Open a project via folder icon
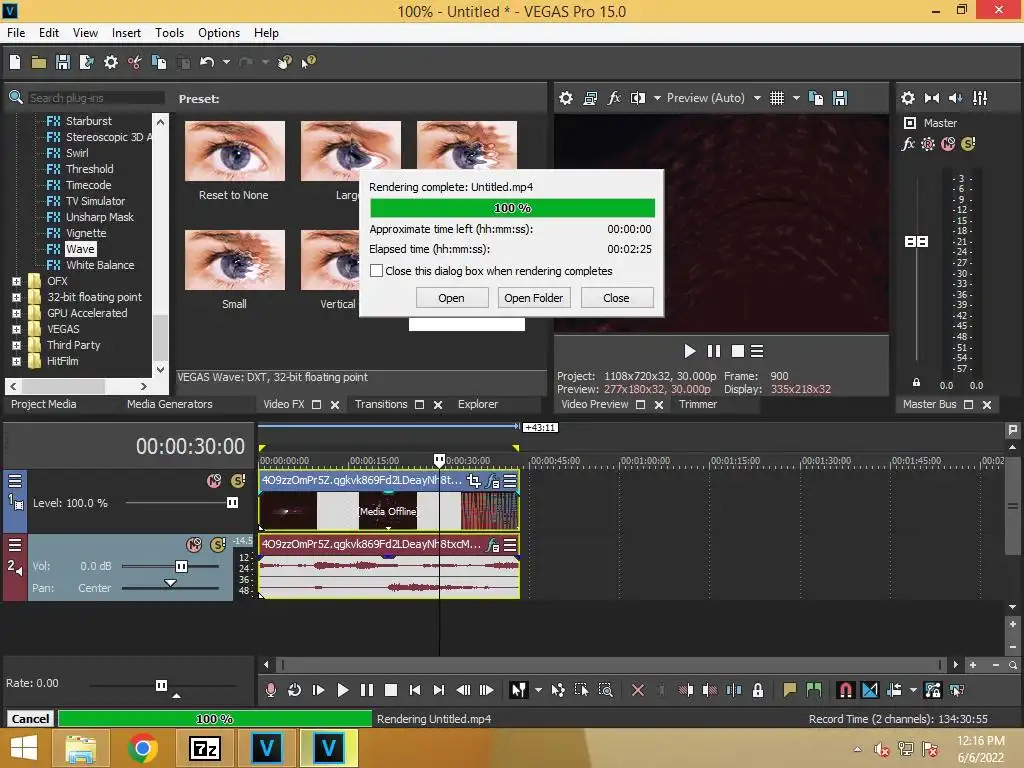The height and width of the screenshot is (768, 1024). tap(39, 62)
